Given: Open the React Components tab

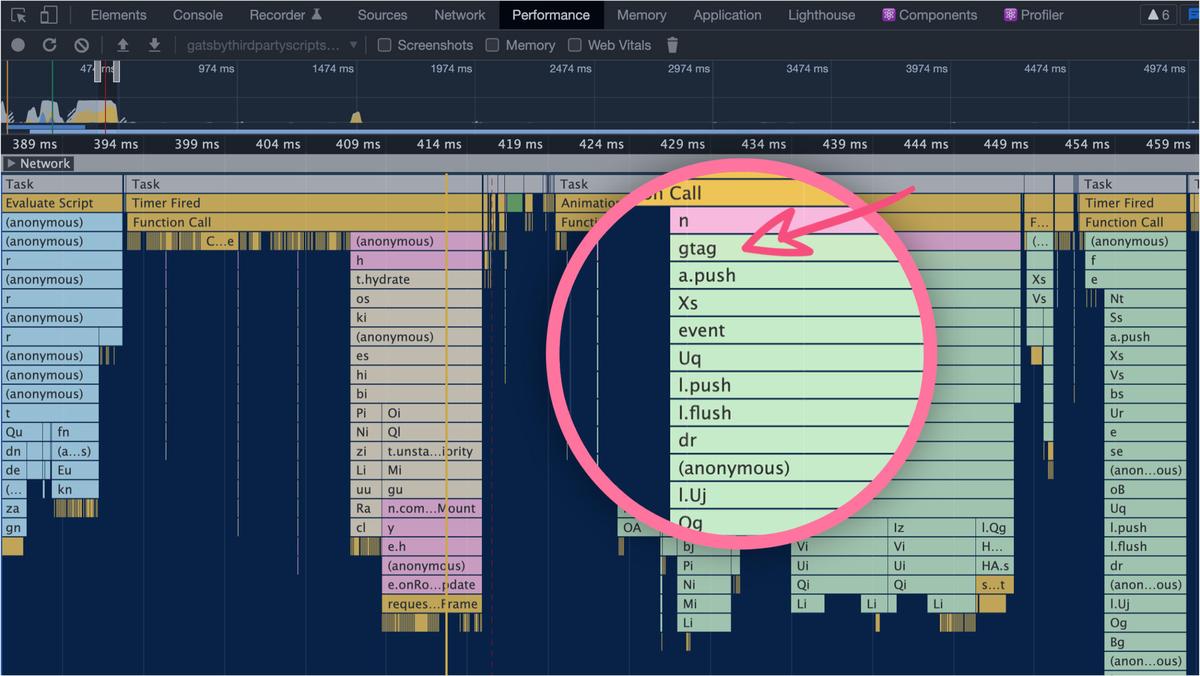Looking at the screenshot, I should (929, 15).
